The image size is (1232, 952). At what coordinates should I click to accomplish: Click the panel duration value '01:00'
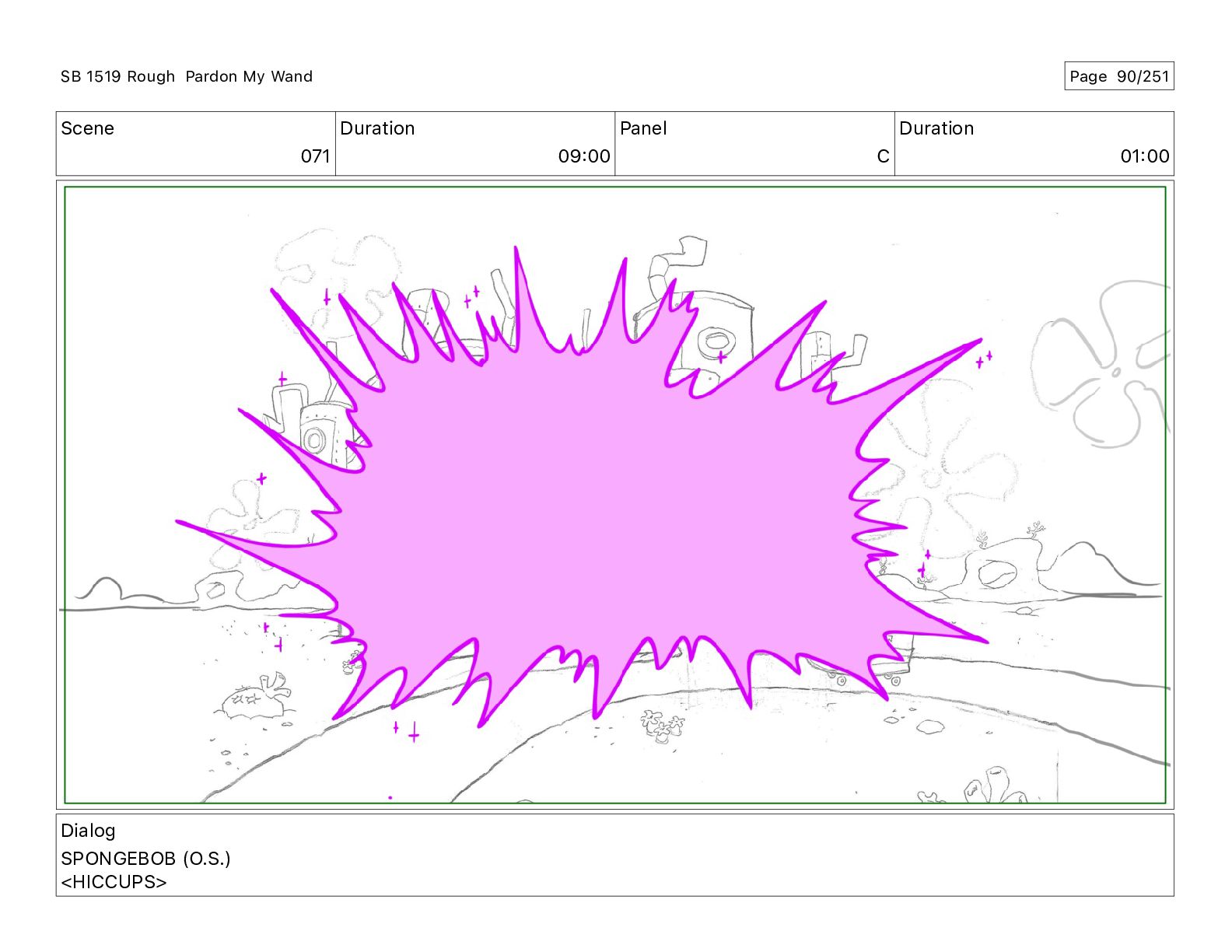tap(1145, 156)
